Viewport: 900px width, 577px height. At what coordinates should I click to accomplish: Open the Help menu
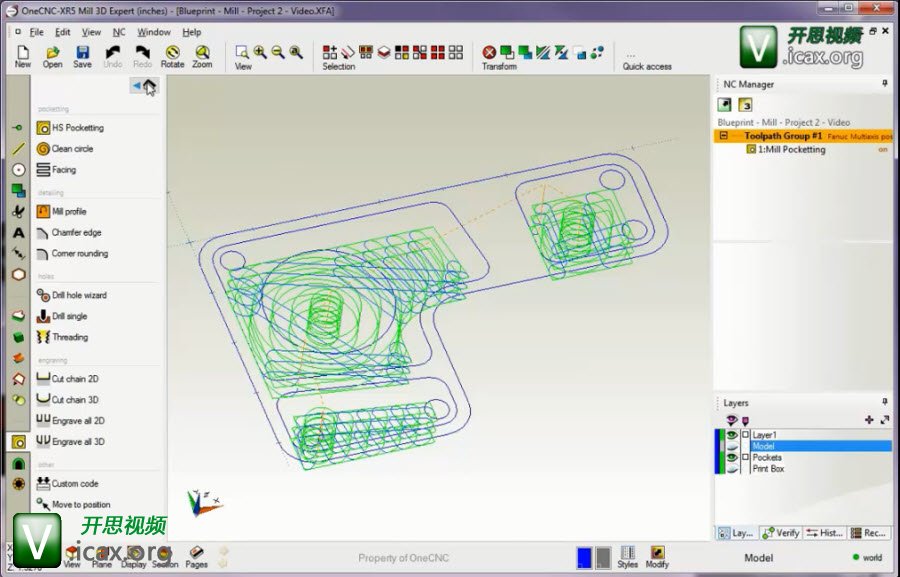point(192,32)
